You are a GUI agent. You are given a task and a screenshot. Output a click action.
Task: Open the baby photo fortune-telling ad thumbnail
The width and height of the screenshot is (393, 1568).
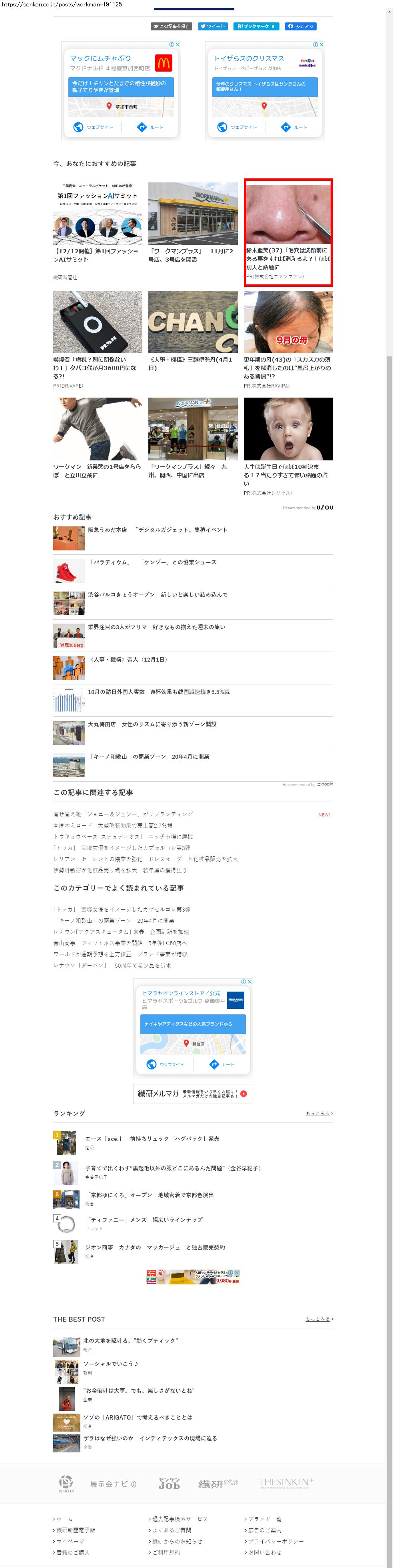pos(288,428)
